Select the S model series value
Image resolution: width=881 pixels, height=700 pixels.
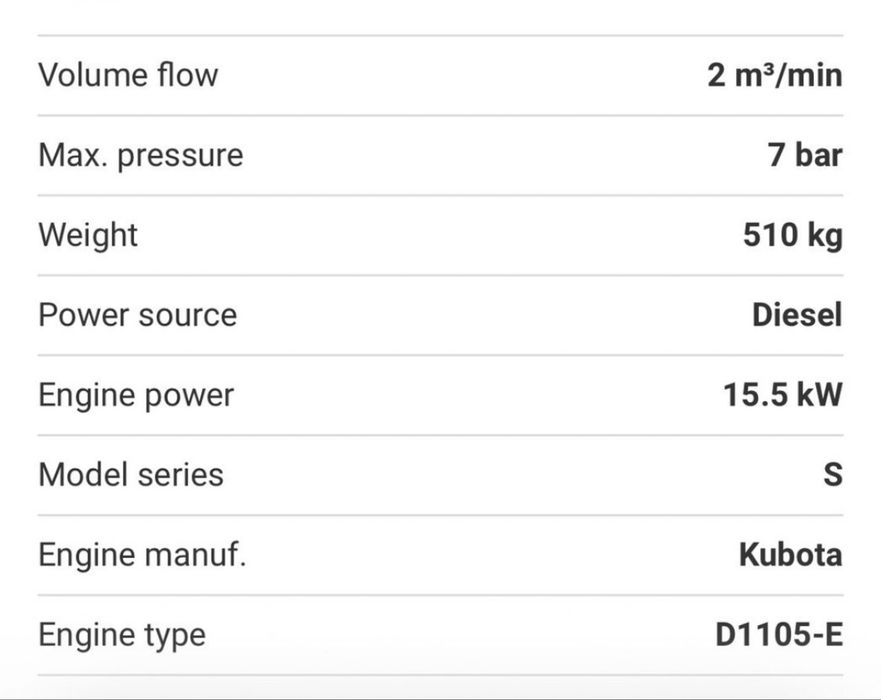coord(832,475)
